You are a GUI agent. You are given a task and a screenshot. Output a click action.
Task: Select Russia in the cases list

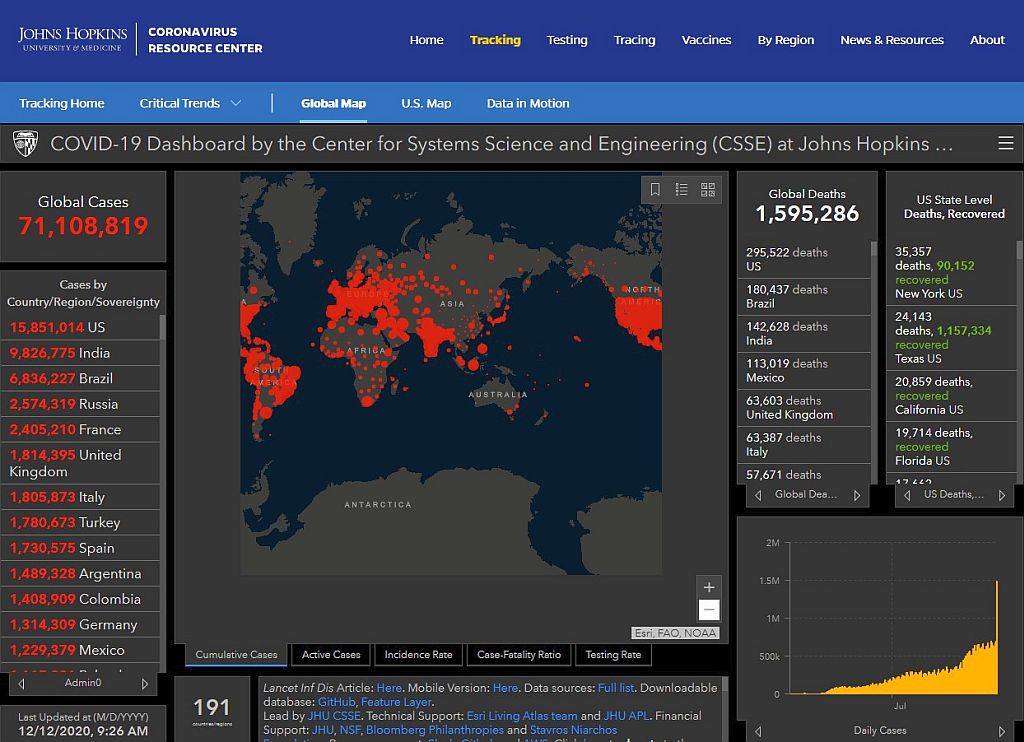80,404
